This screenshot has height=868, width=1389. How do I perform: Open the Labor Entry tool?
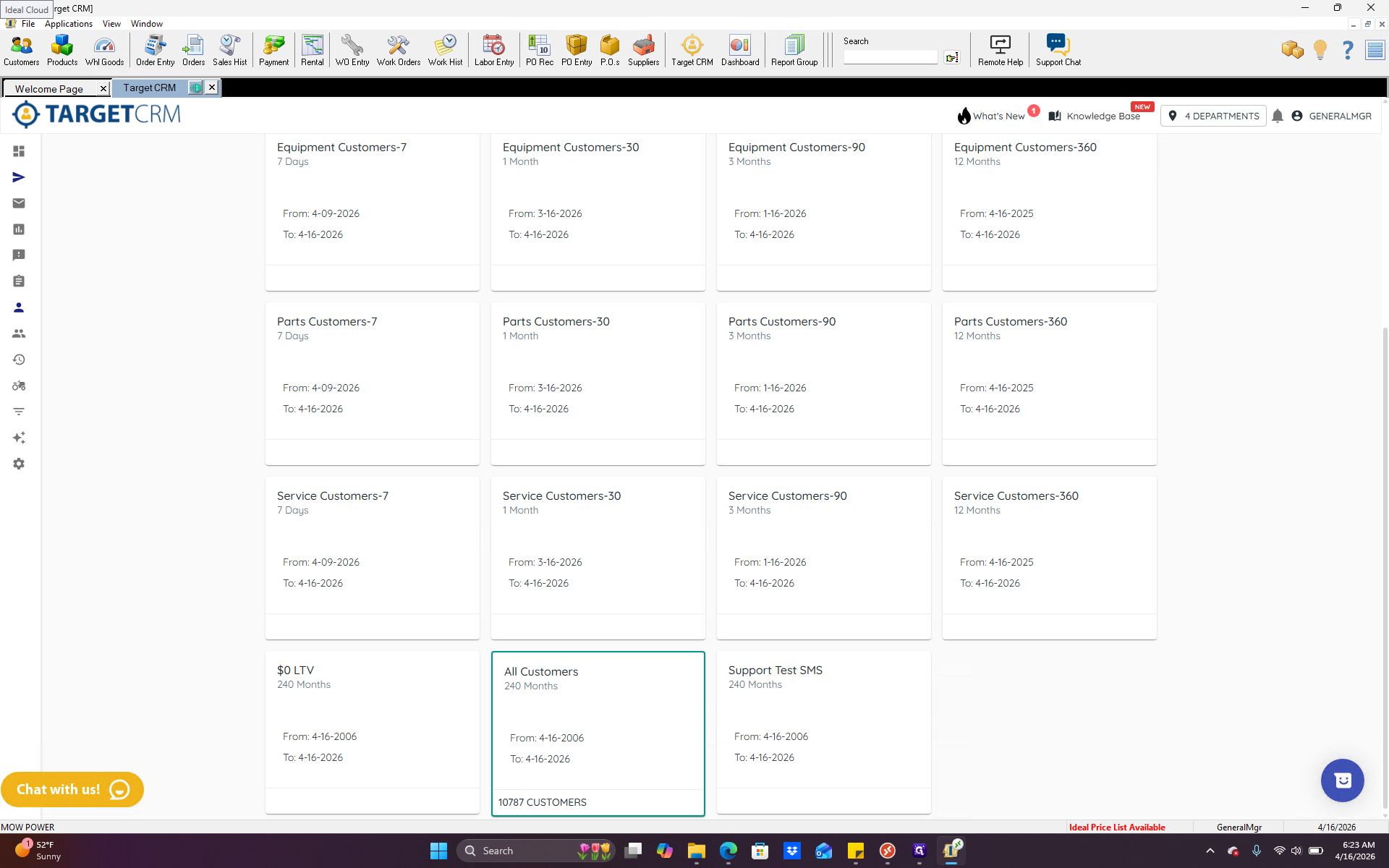pyautogui.click(x=494, y=51)
